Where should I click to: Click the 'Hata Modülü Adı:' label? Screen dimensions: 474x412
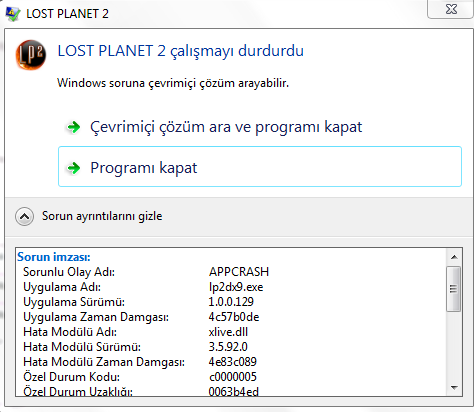pos(70,332)
